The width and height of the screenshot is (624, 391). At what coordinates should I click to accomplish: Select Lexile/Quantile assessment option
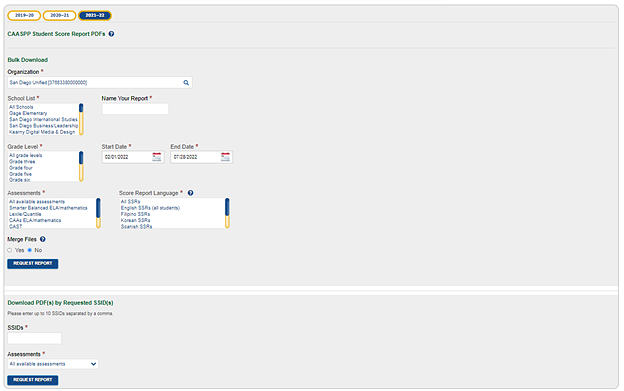[x=25, y=214]
